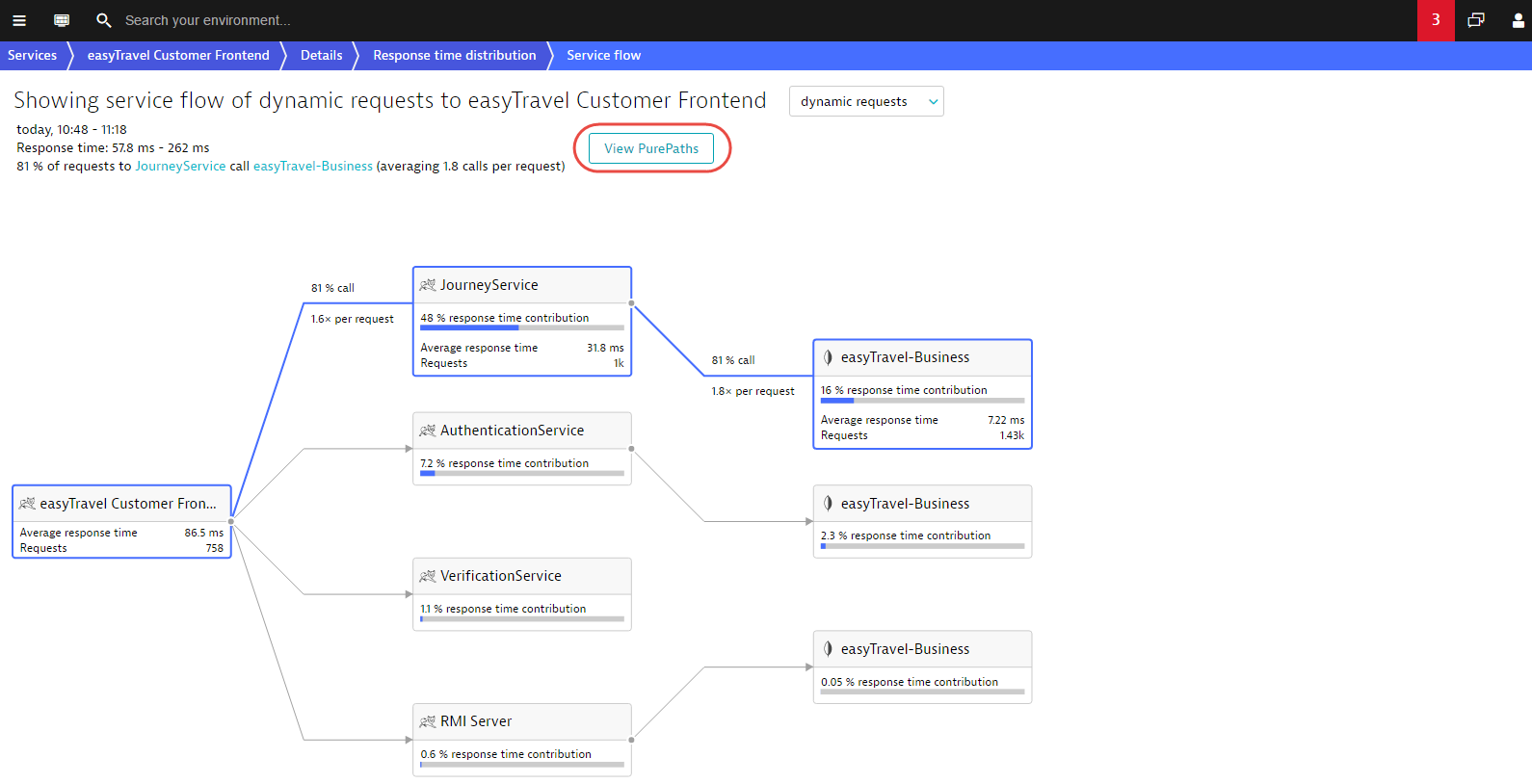Select the Service flow breadcrumb
The width and height of the screenshot is (1532, 784).
coord(603,56)
